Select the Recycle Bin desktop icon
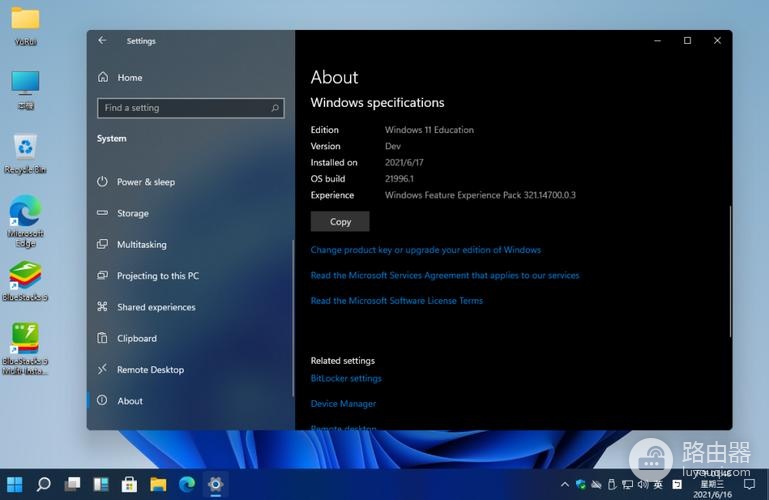Screen dimensions: 769x500 [25, 154]
